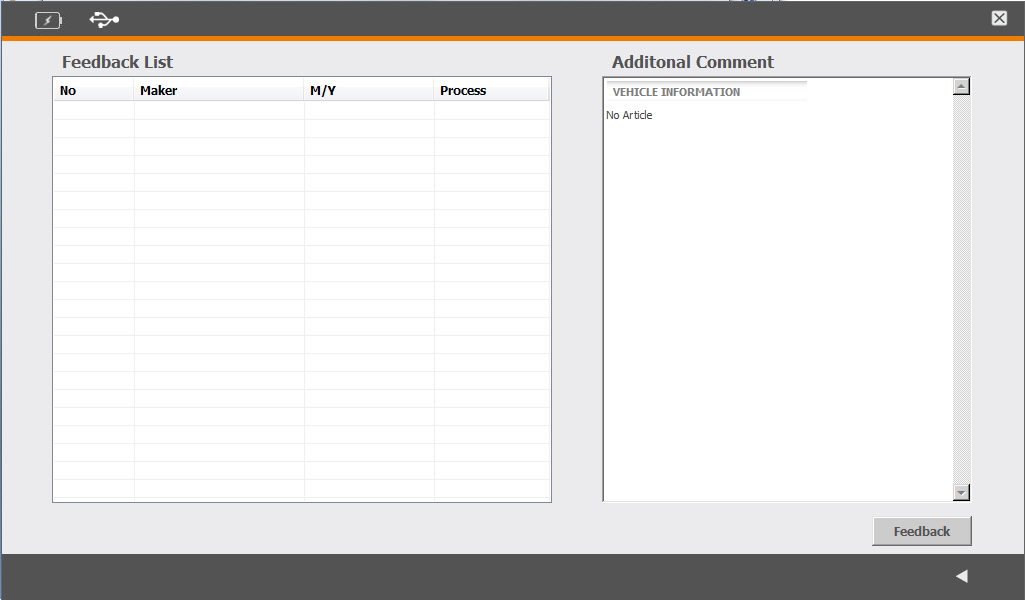Viewport: 1025px width, 600px height.
Task: Select the VEHICLE INFORMATION section header
Action: [x=676, y=92]
